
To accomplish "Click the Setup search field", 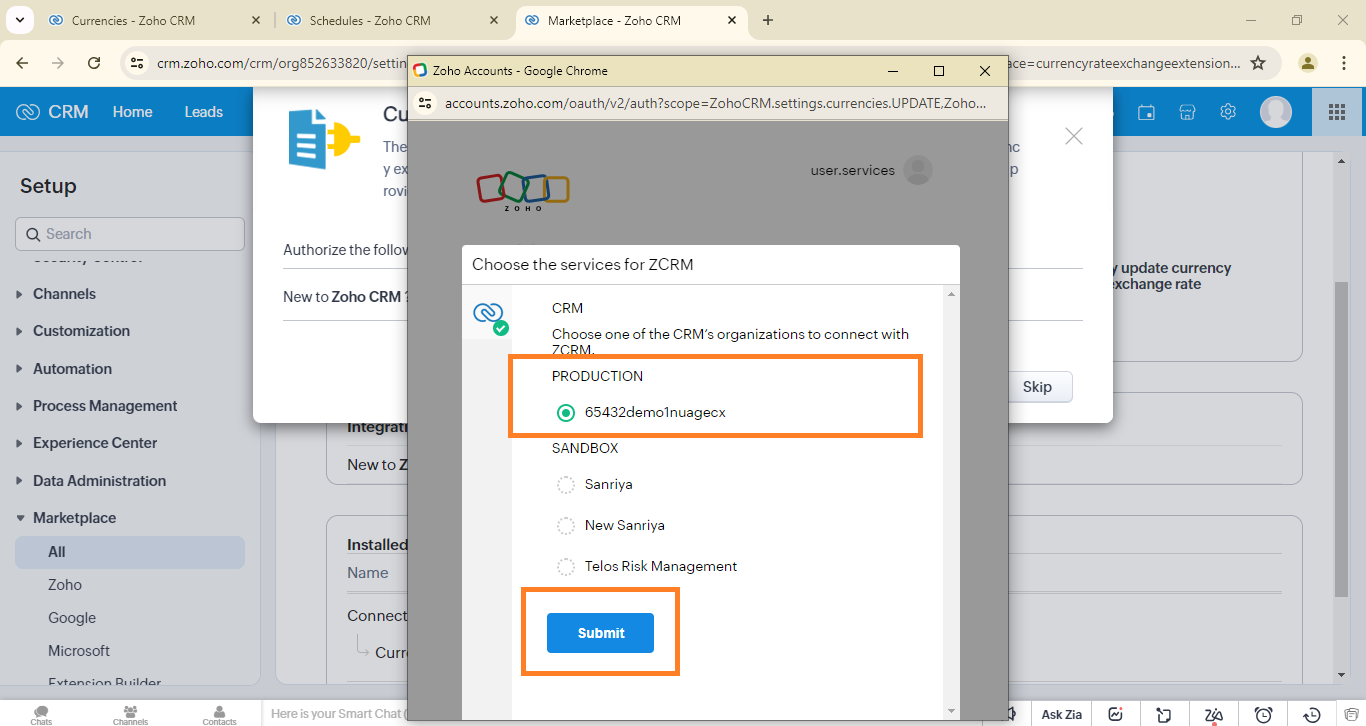I will [130, 234].
